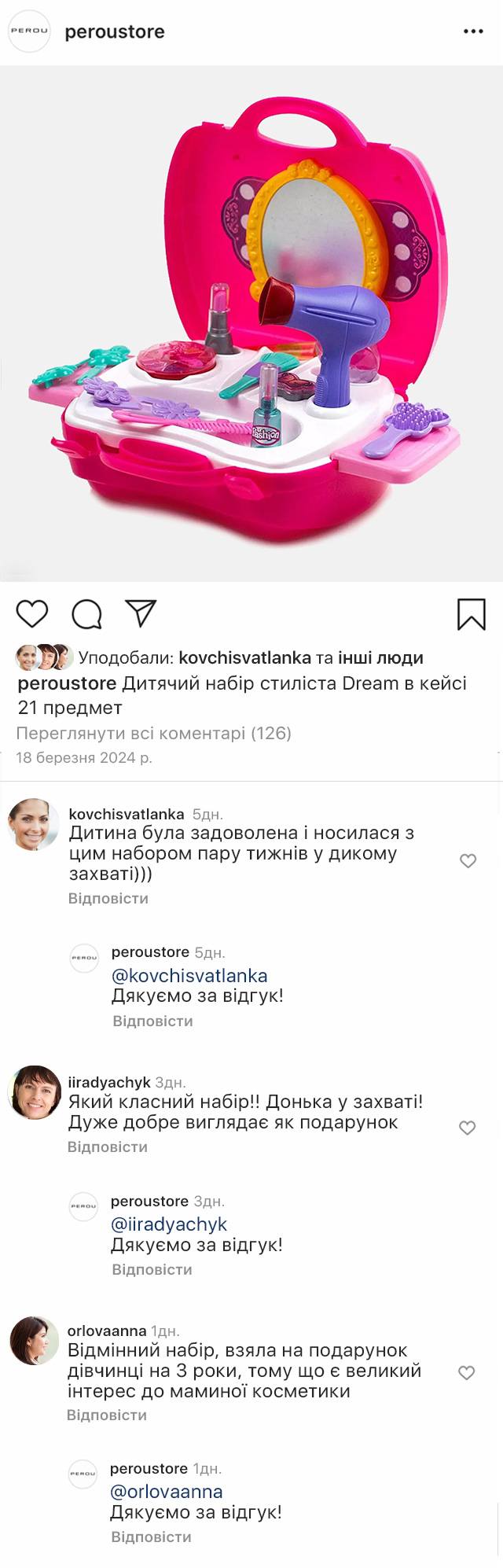
Task: Open the peroustore username in the header
Action: tap(115, 32)
